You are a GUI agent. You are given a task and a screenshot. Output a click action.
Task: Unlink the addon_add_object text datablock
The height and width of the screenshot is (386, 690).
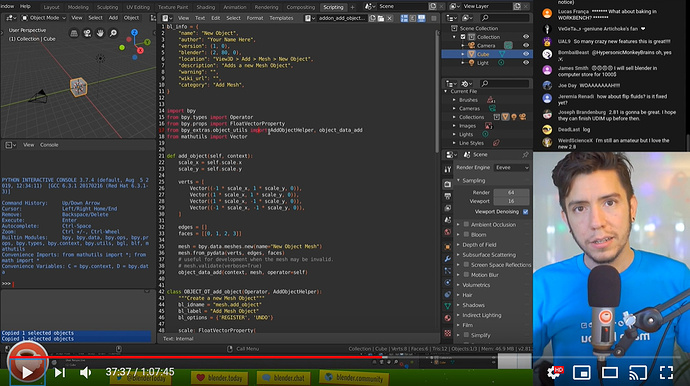coord(390,18)
